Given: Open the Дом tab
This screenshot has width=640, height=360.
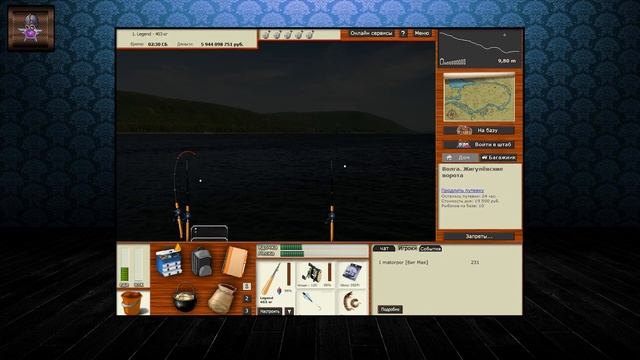Looking at the screenshot, I should pos(460,158).
